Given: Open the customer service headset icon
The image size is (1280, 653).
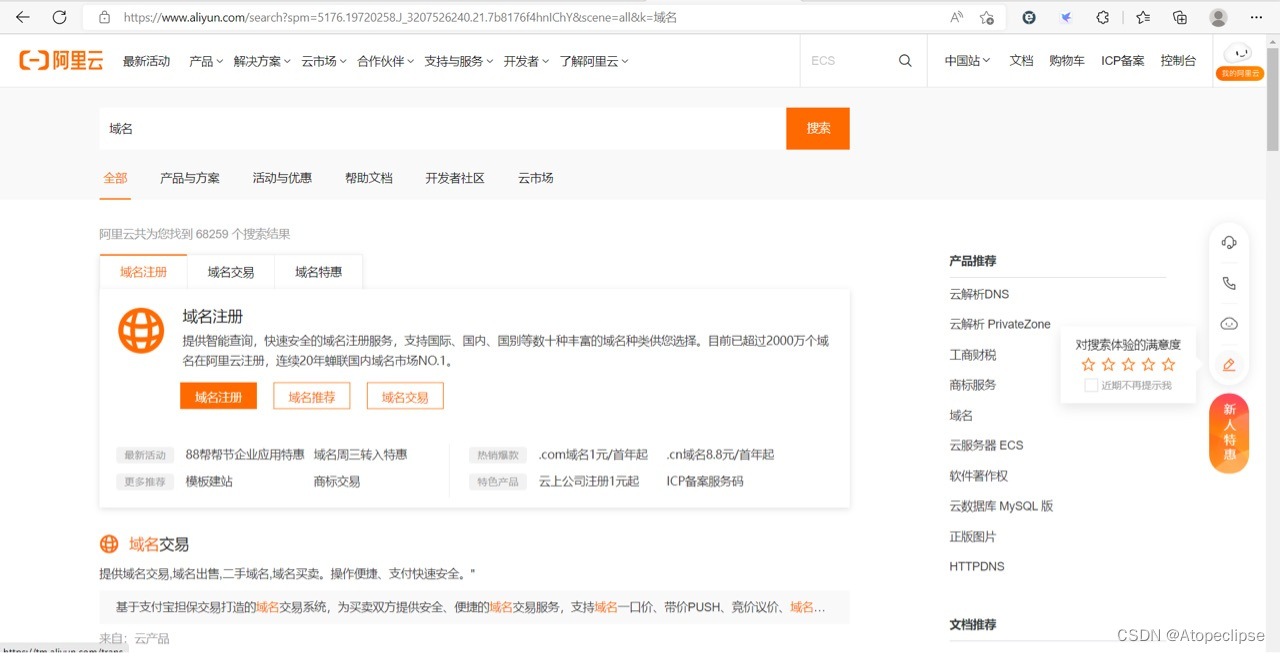Looking at the screenshot, I should pos(1229,242).
